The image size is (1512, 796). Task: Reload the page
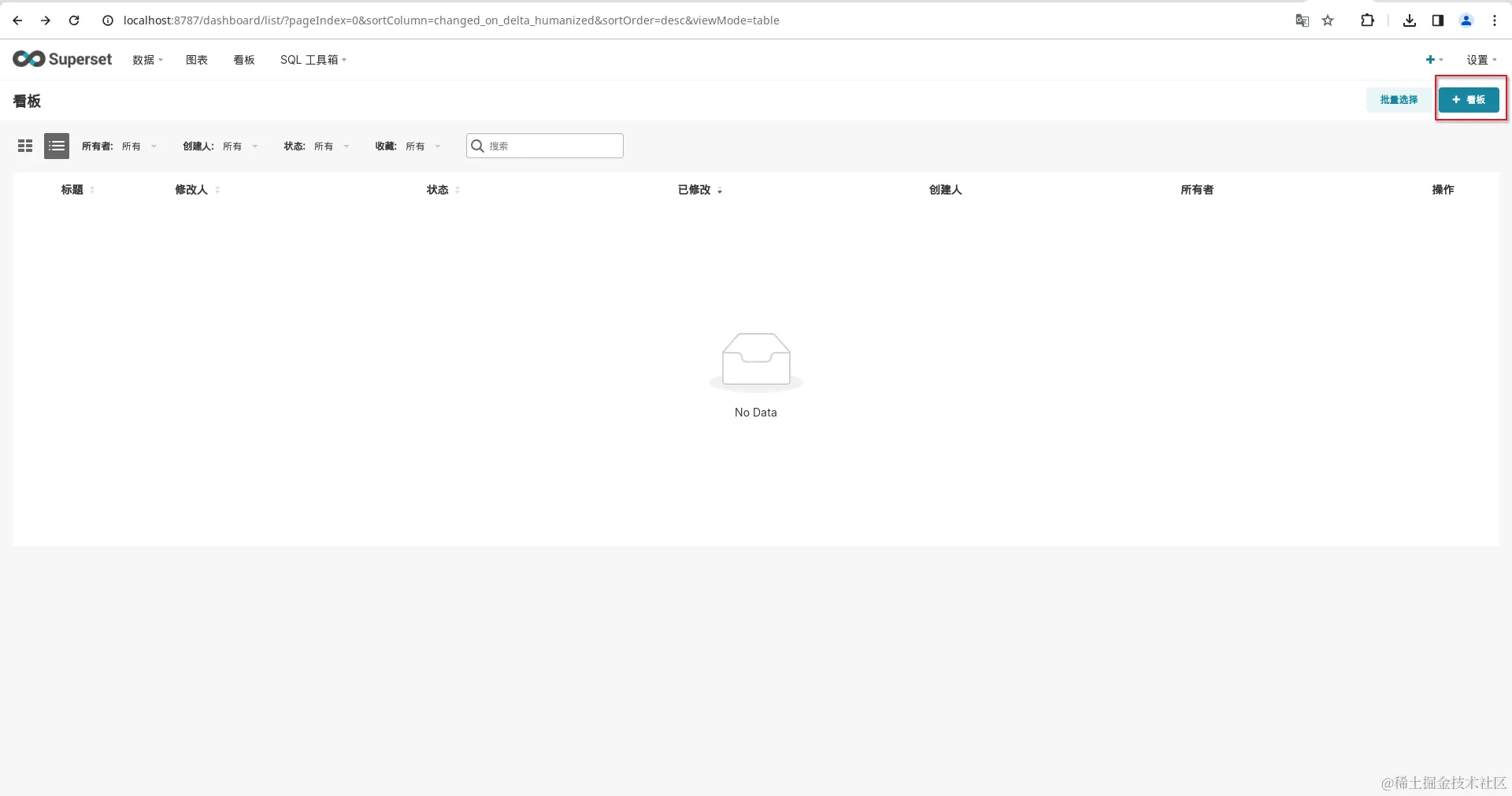(x=74, y=20)
